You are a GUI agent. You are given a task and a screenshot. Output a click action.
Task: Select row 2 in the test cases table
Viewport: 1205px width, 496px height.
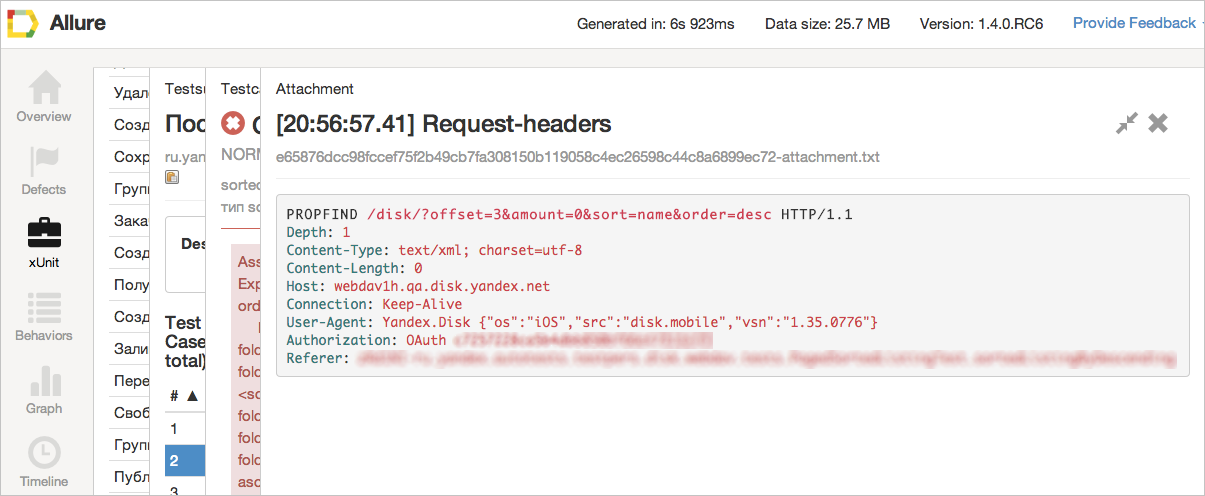coord(184,461)
